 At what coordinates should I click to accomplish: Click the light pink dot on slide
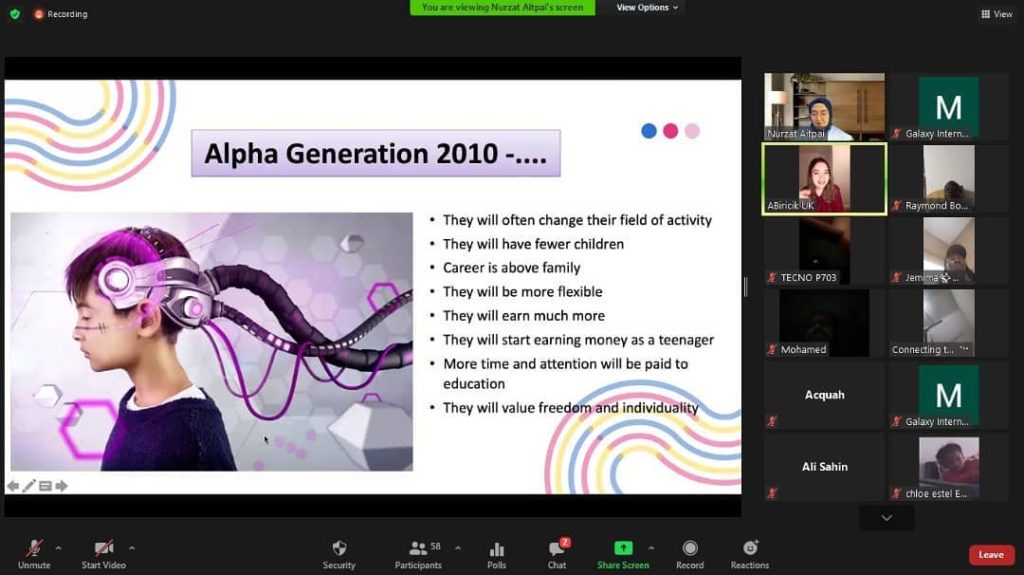pos(692,131)
